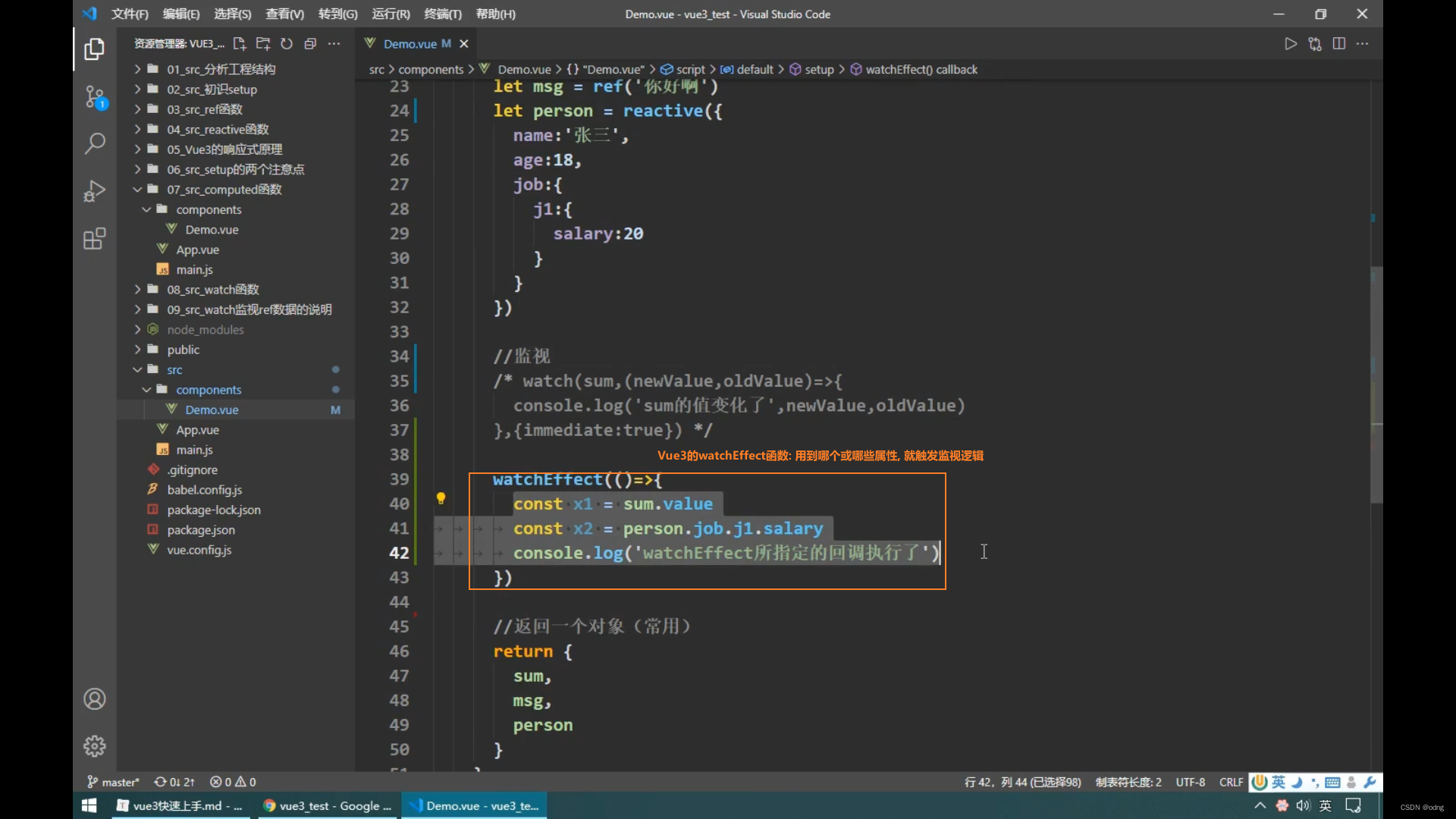Image resolution: width=1456 pixels, height=819 pixels.
Task: Open errors and warnings count
Action: (x=233, y=782)
